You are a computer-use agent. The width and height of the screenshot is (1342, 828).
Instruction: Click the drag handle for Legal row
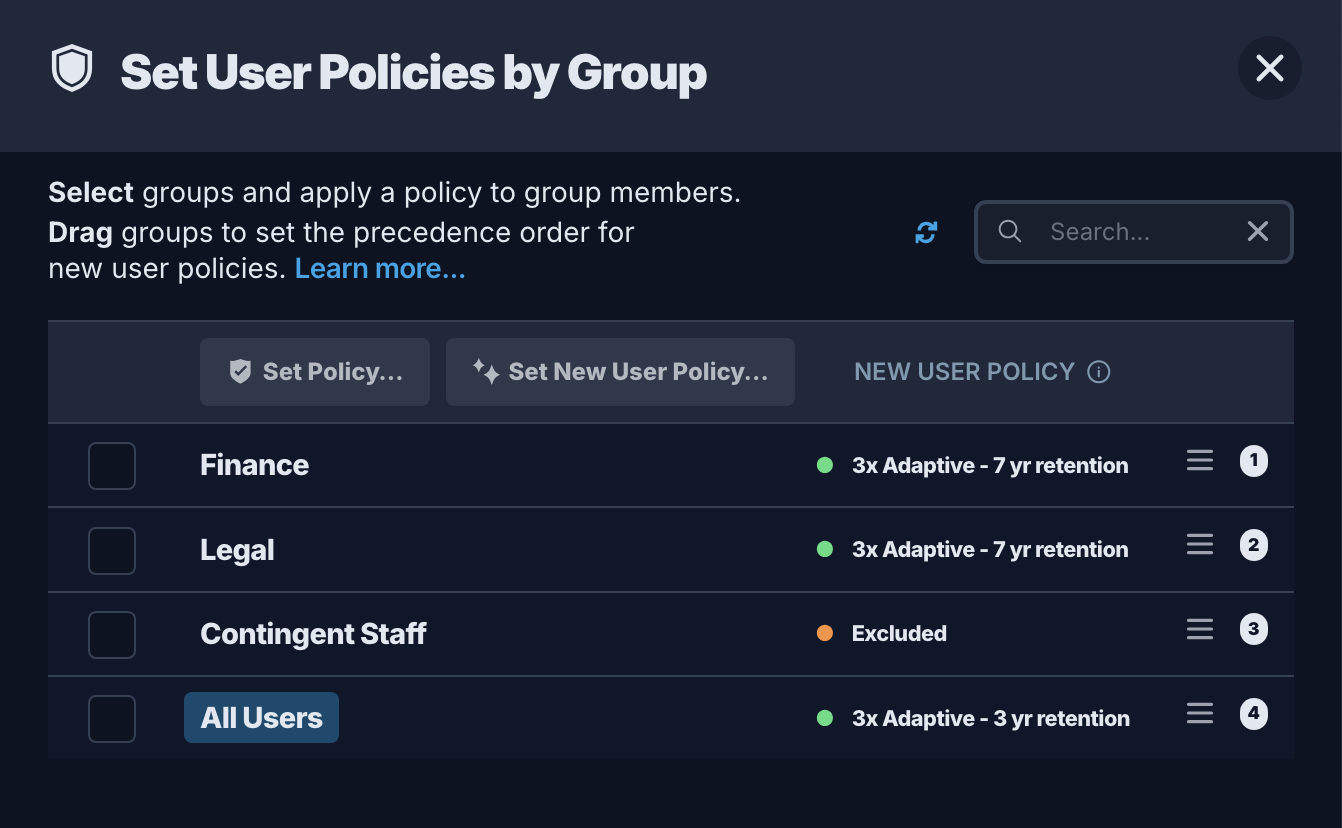point(1199,544)
